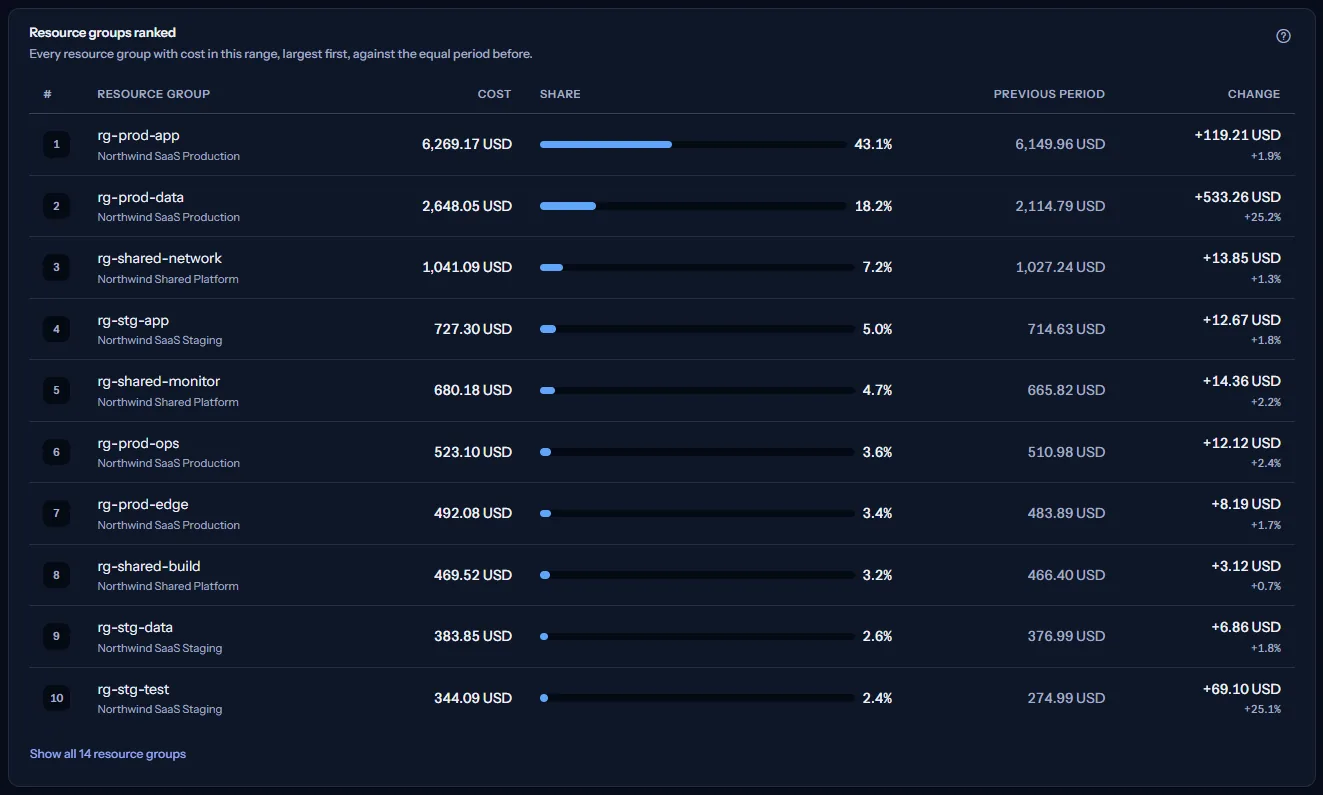
Task: Show all 14 resource groups
Action: [x=108, y=754]
